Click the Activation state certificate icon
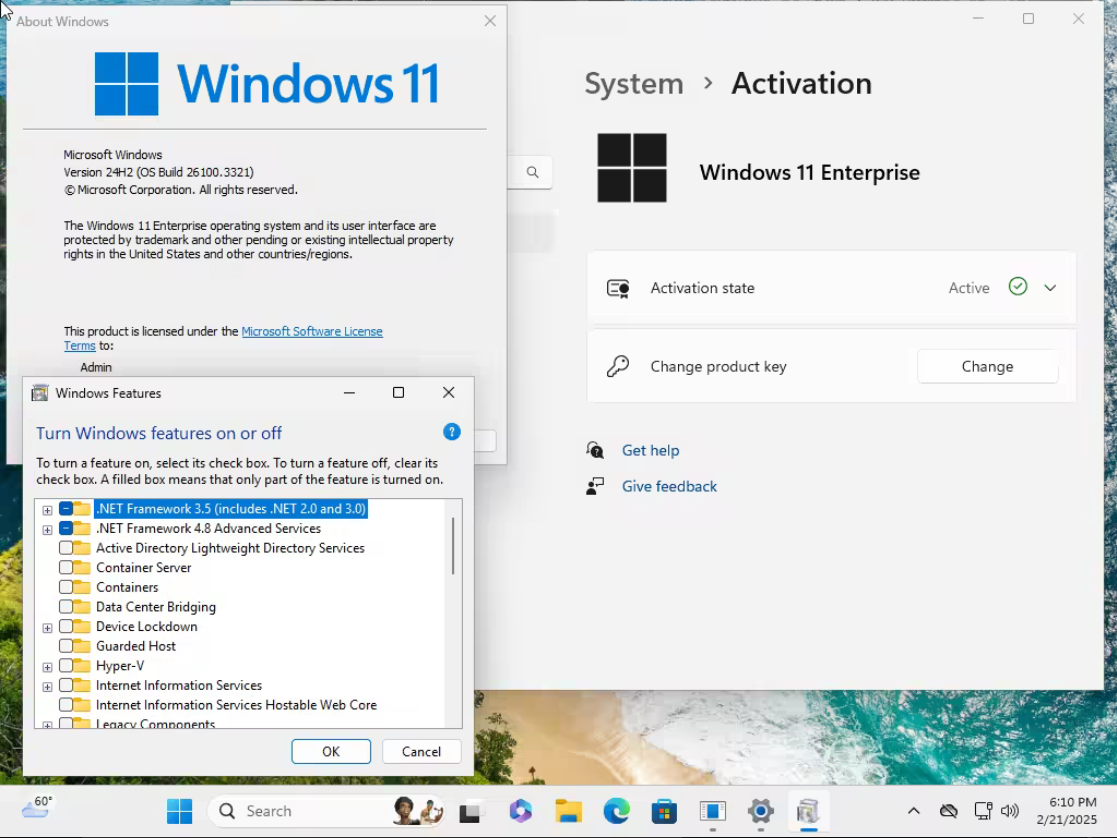Viewport: 1117px width, 838px height. click(618, 288)
